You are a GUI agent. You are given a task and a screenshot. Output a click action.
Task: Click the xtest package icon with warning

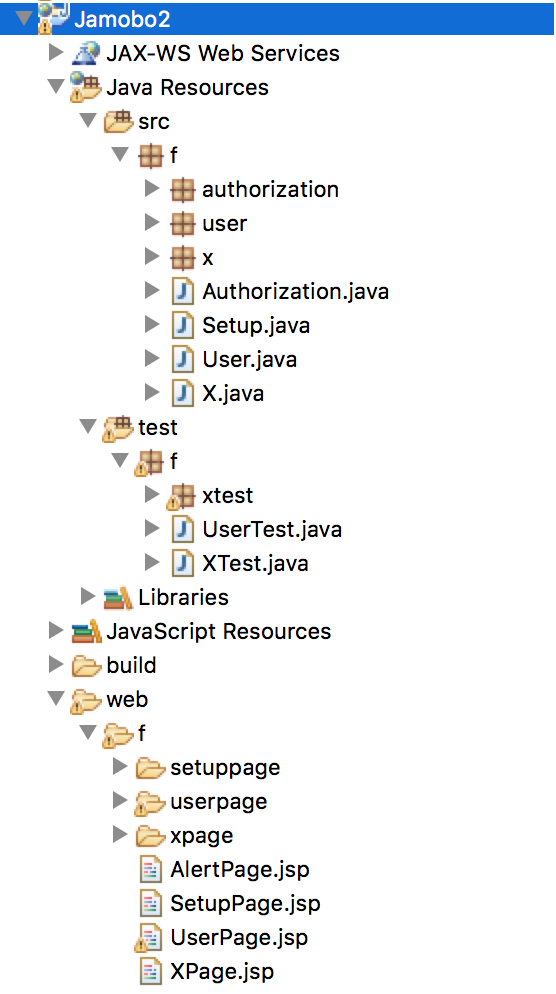(181, 496)
